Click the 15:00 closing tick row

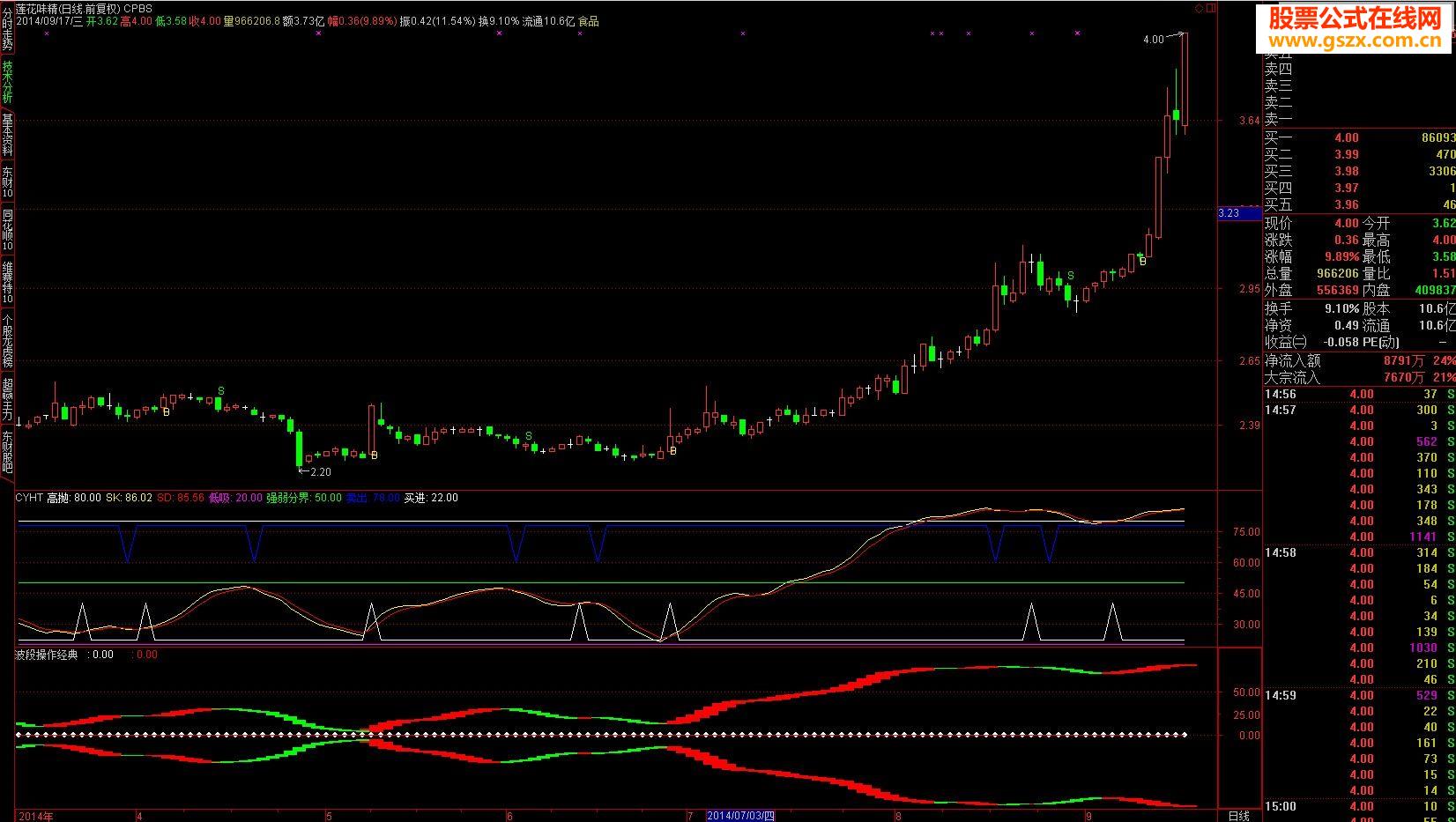tap(1359, 806)
